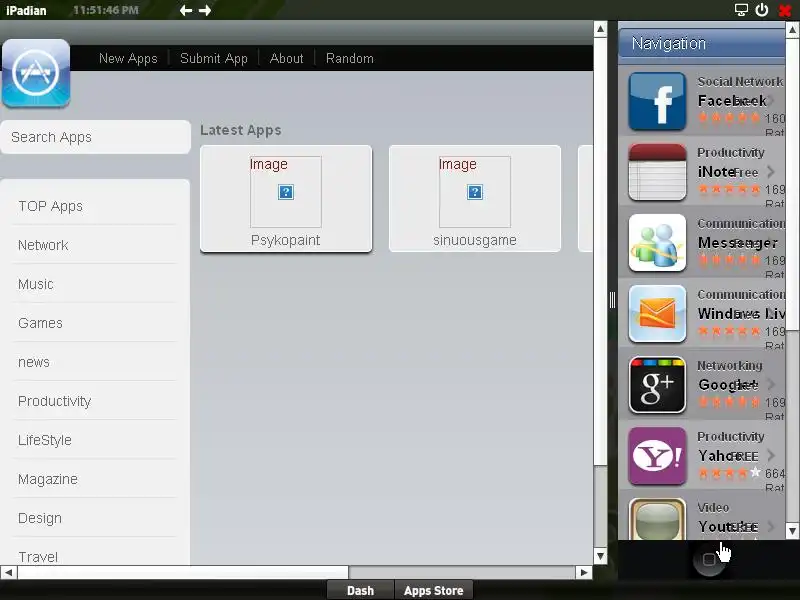Click the Search Apps field
Viewport: 800px width, 600px height.
tap(95, 137)
